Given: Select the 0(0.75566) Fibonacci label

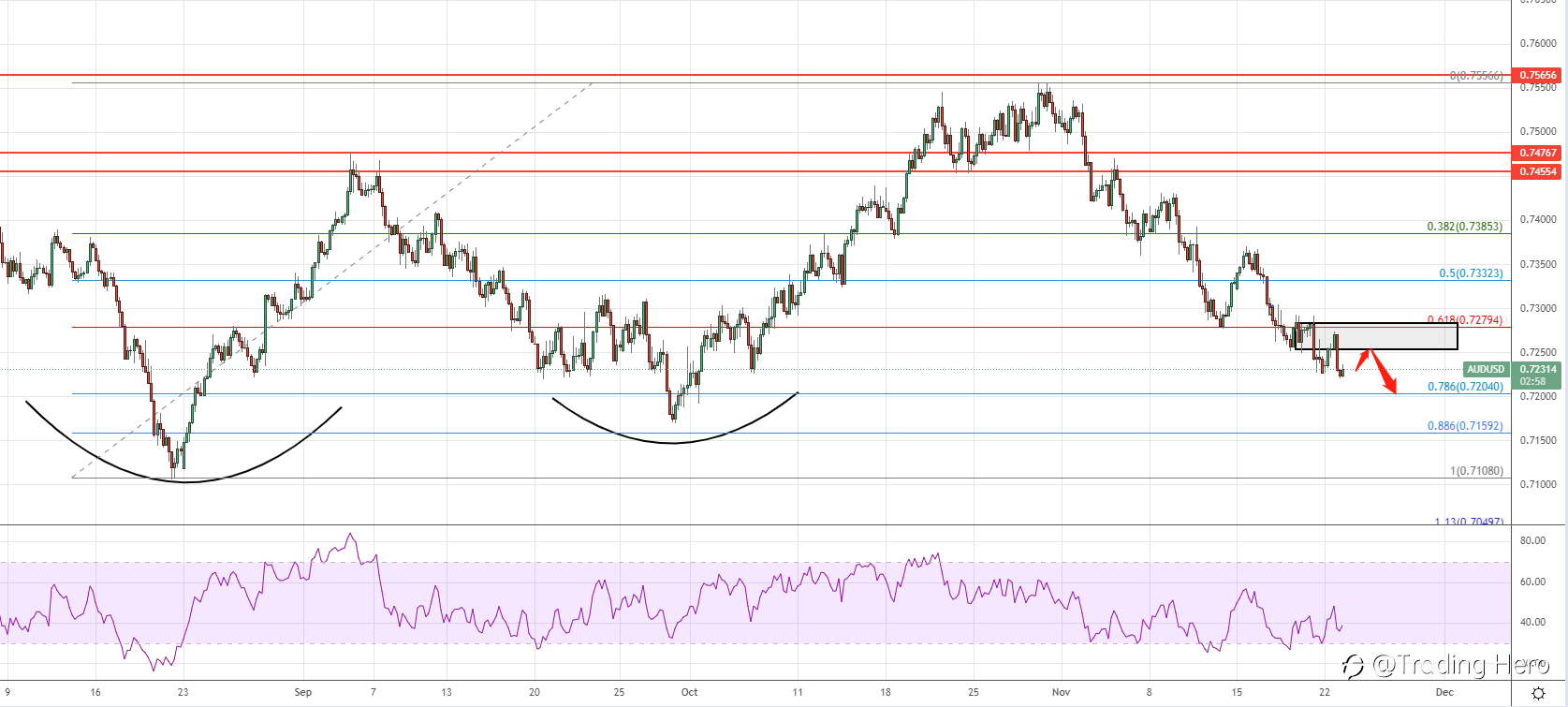Looking at the screenshot, I should [1476, 76].
